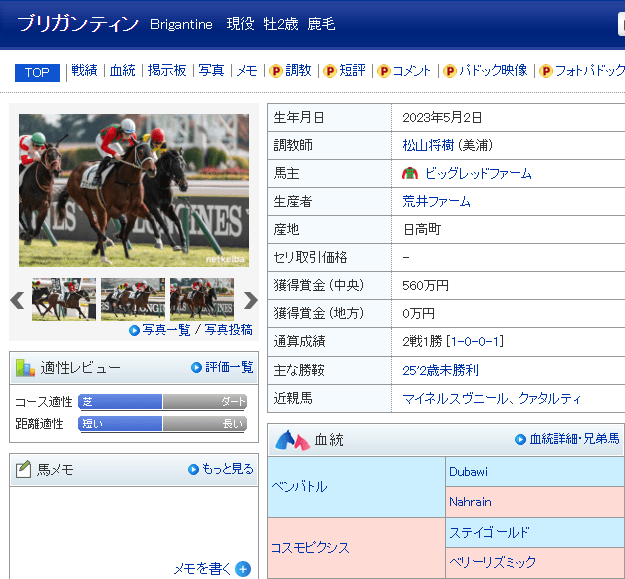Switch to the 戦績 tab
Image resolution: width=625 pixels, height=579 pixels.
pyautogui.click(x=84, y=71)
